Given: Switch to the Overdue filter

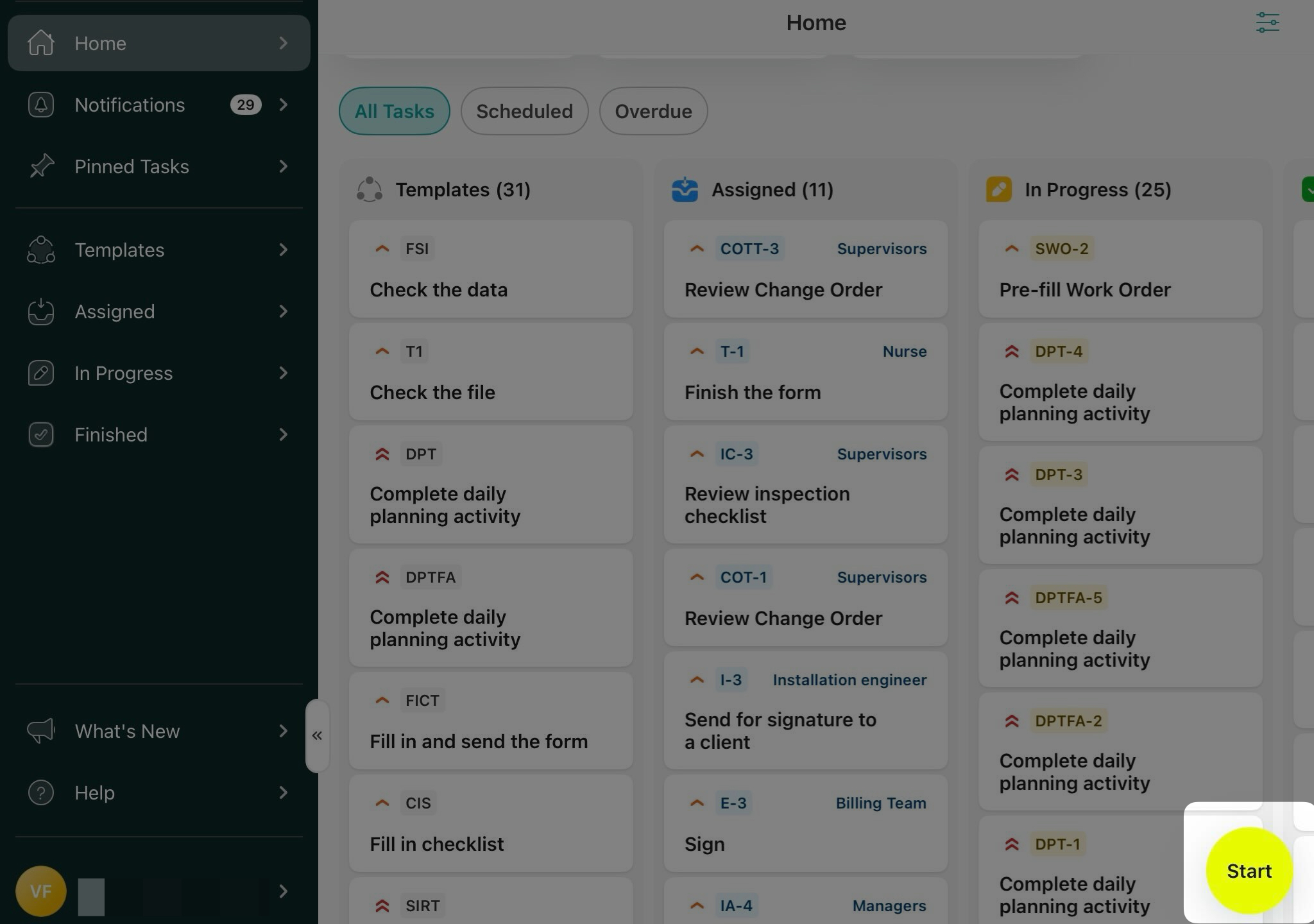Looking at the screenshot, I should pyautogui.click(x=653, y=111).
